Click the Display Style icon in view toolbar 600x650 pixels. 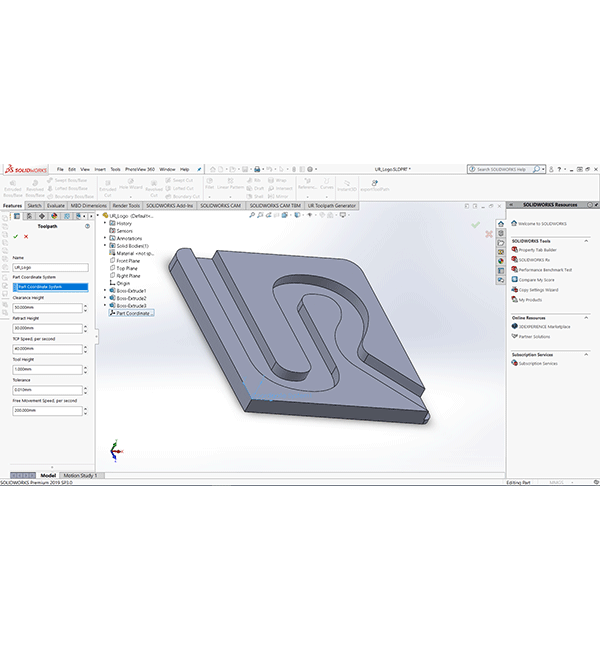tap(298, 215)
